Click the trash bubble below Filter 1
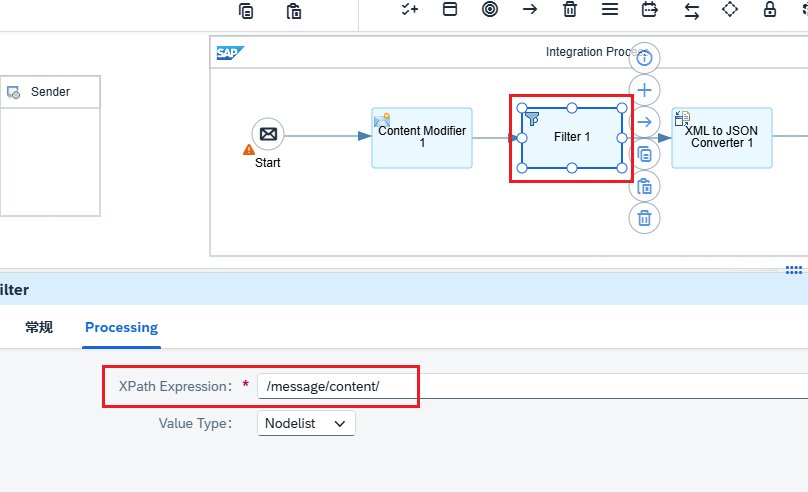 pos(645,218)
